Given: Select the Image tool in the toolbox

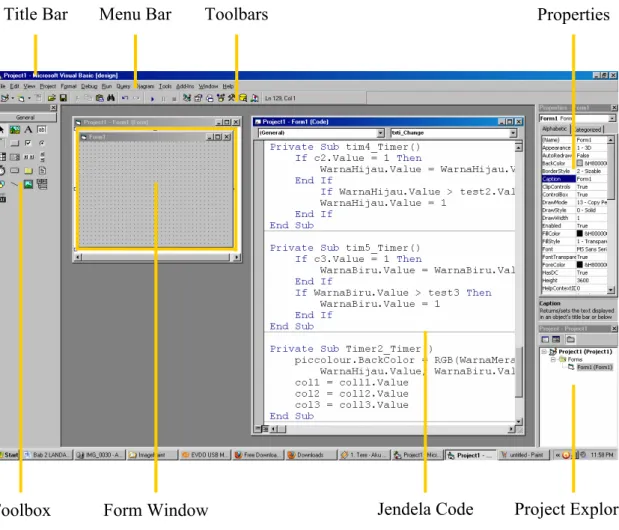Looking at the screenshot, I should (x=28, y=184).
